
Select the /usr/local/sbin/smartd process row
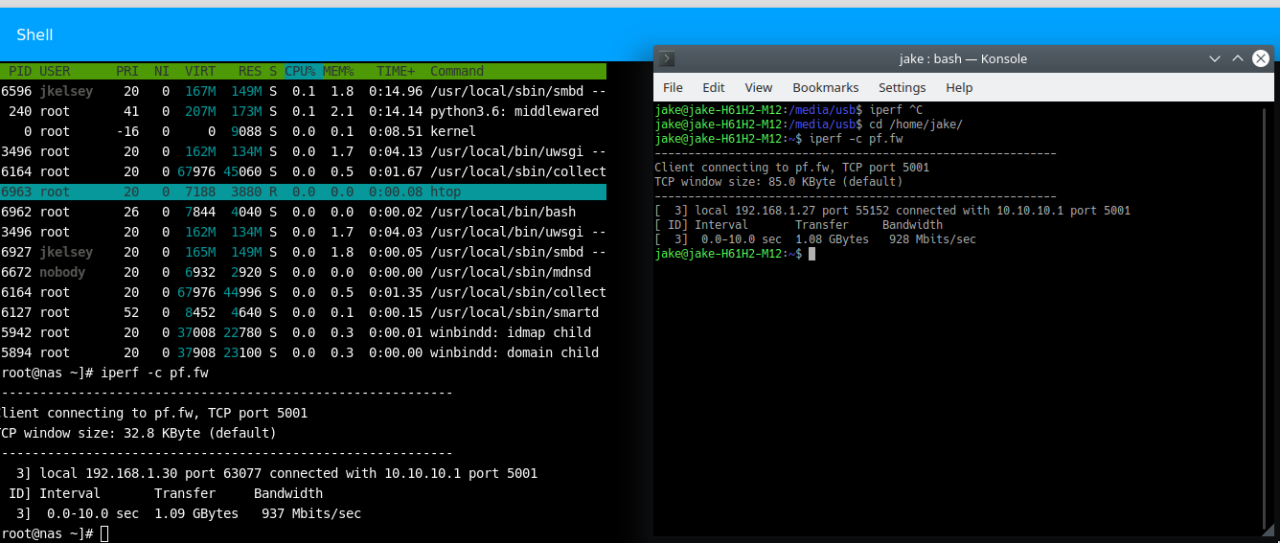(x=303, y=312)
